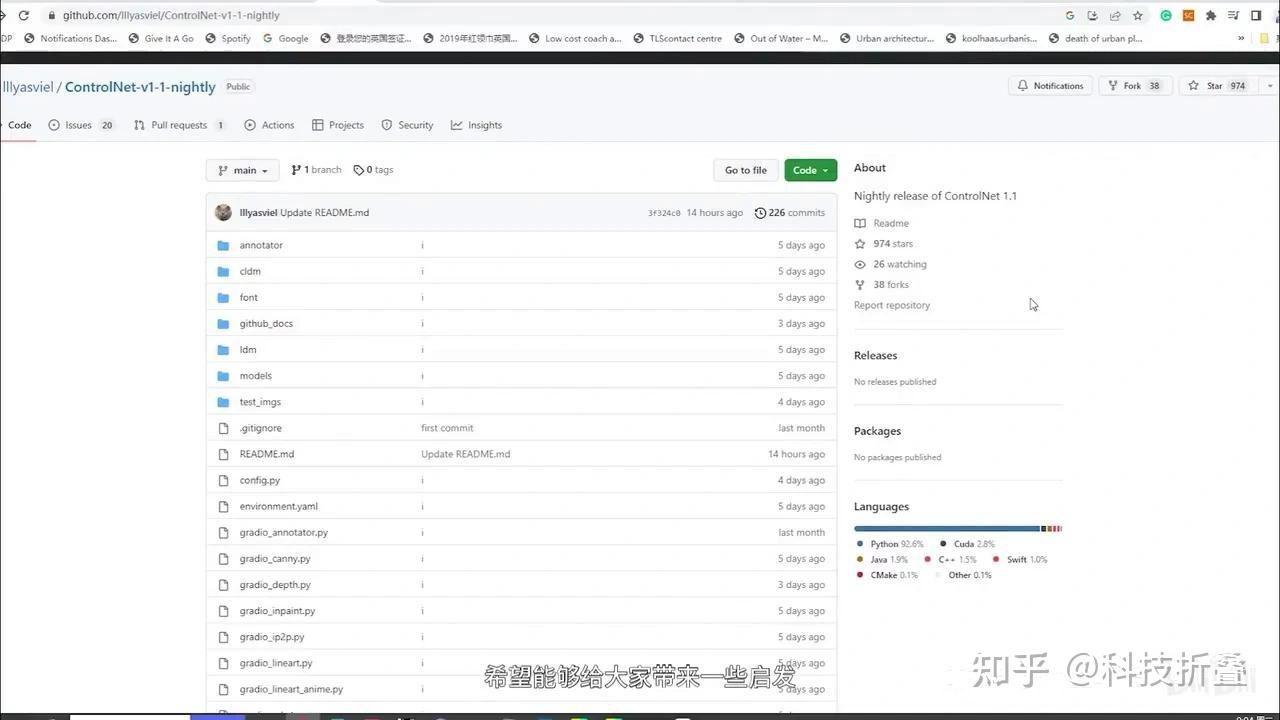
Task: Open the Spotify bookmark
Action: [x=228, y=38]
